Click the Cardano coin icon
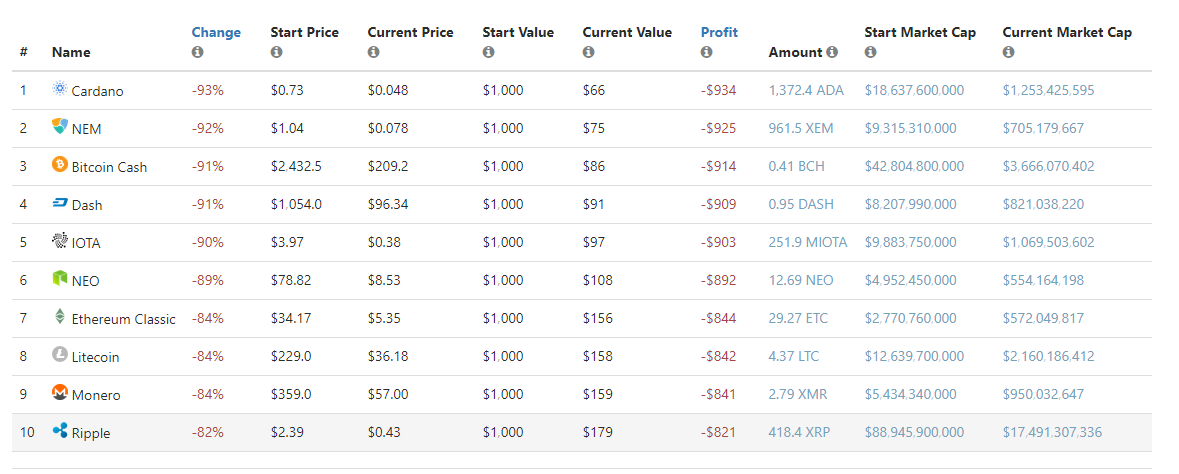Viewport: 1179px width, 474px height. [x=59, y=90]
